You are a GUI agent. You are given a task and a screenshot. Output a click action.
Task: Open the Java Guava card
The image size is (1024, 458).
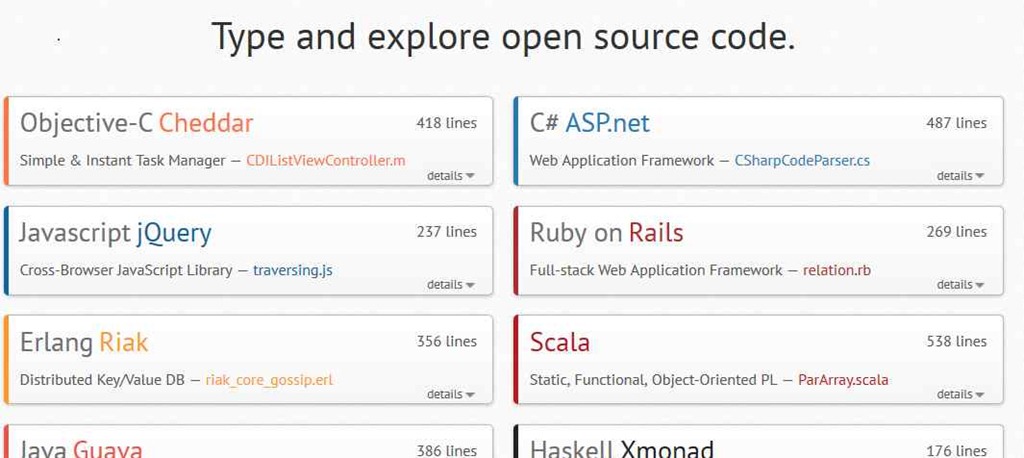point(82,449)
